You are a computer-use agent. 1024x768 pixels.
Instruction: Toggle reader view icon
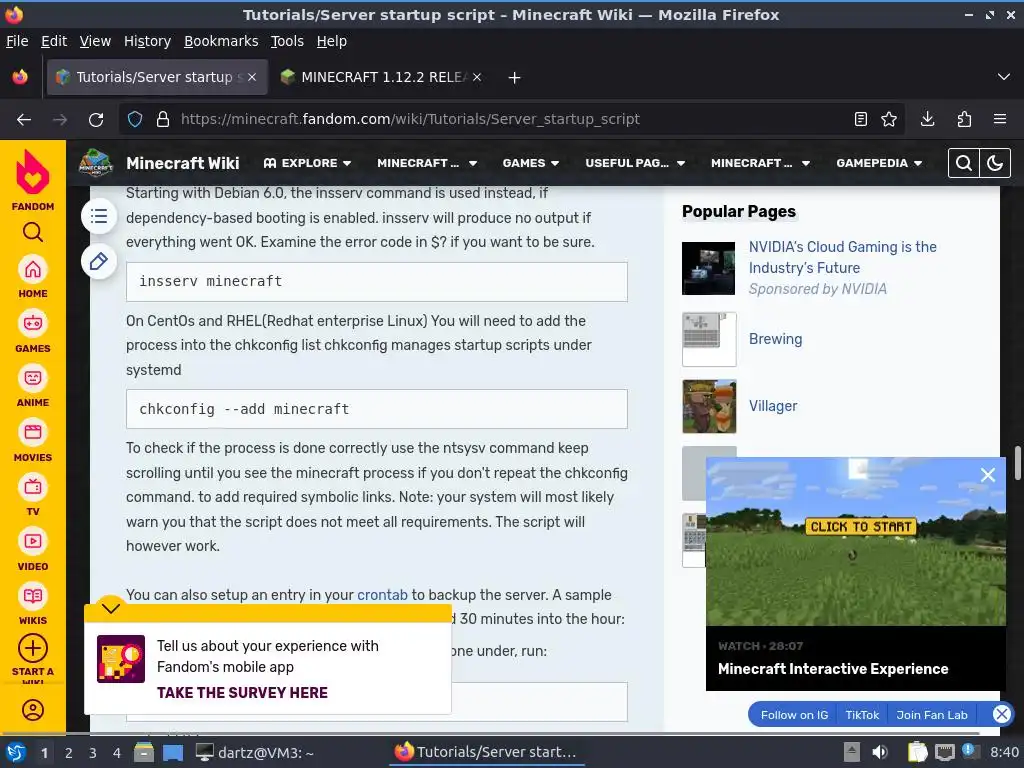861,119
